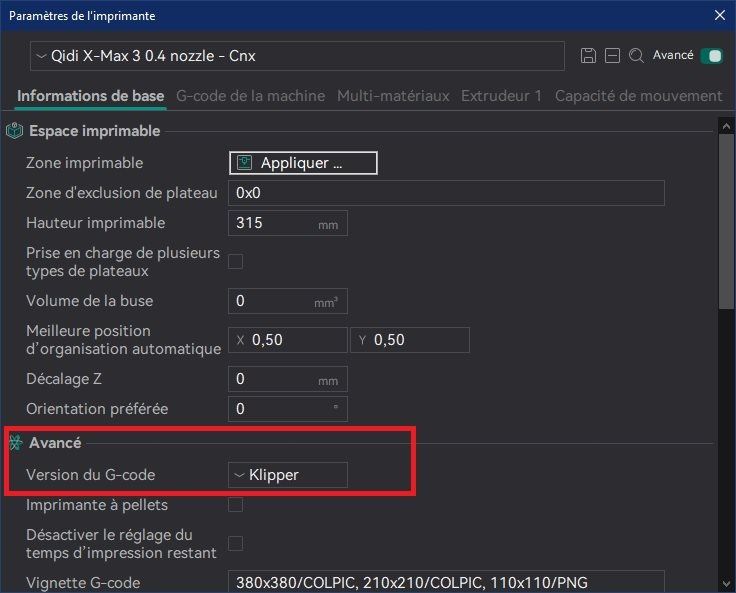Click the Imprimante à pellets label
The image size is (736, 593).
click(x=97, y=505)
